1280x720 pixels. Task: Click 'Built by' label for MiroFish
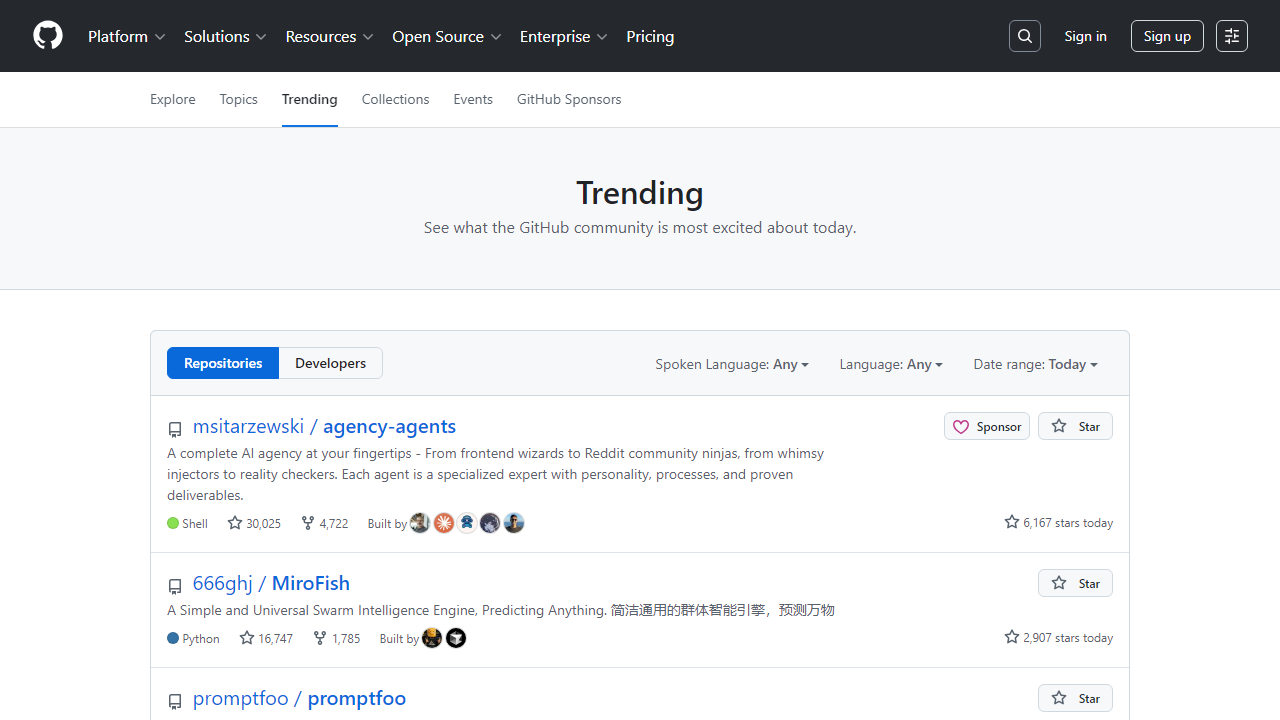click(399, 638)
